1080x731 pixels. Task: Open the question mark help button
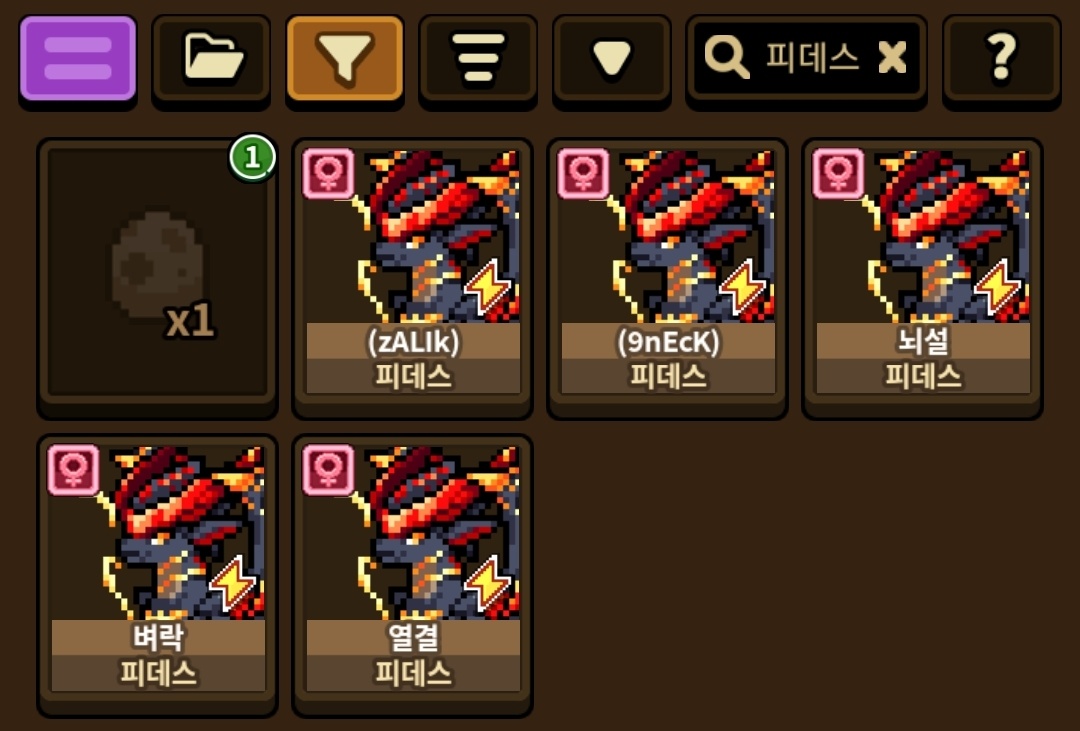tap(1001, 60)
